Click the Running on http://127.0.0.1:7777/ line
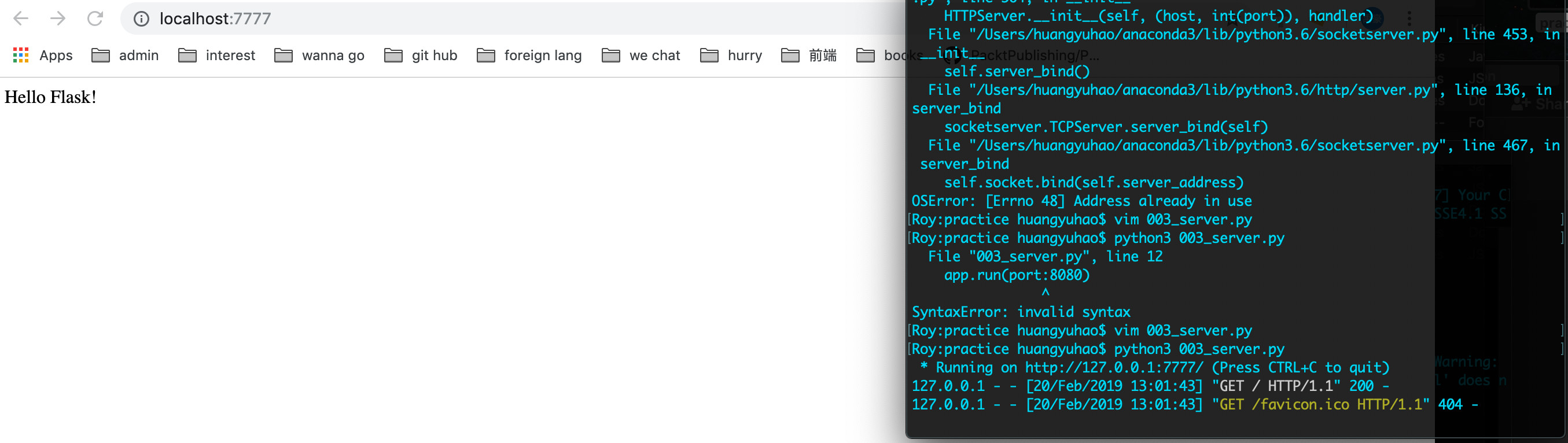Viewport: 1568px width, 443px height. pos(1155,368)
